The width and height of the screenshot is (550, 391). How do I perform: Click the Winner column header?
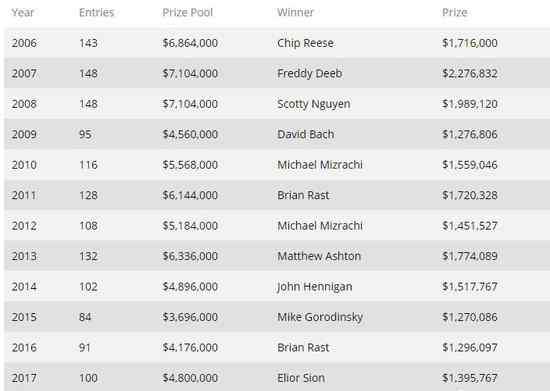295,13
